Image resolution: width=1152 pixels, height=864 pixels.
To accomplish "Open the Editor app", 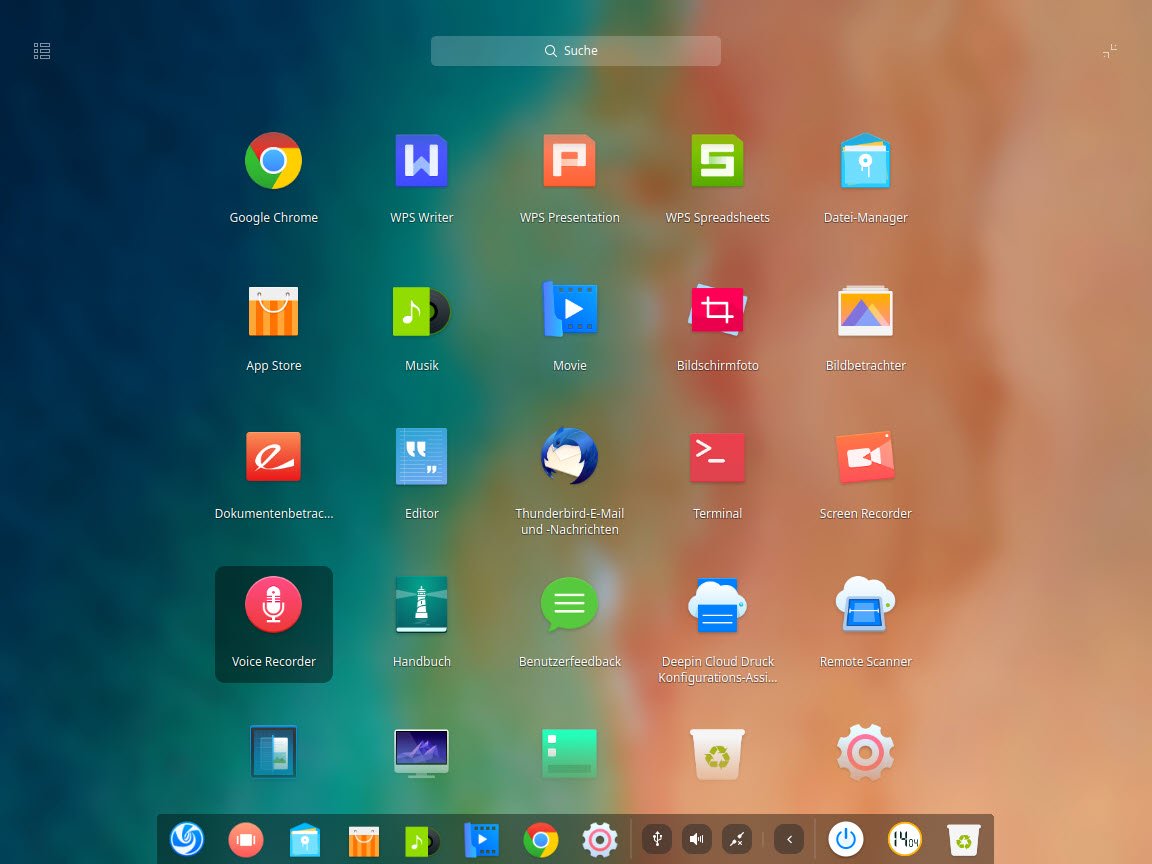I will coord(422,457).
